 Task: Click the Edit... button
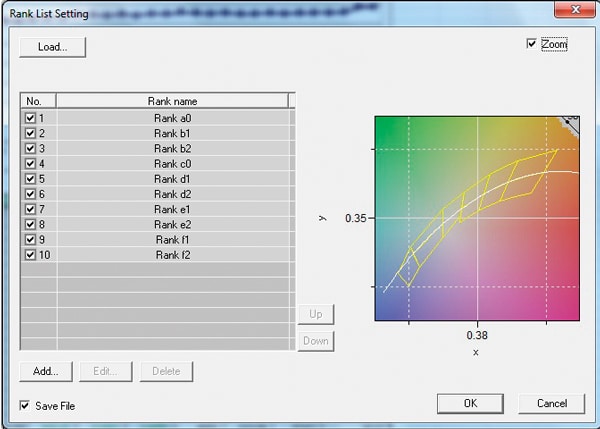click(x=104, y=371)
